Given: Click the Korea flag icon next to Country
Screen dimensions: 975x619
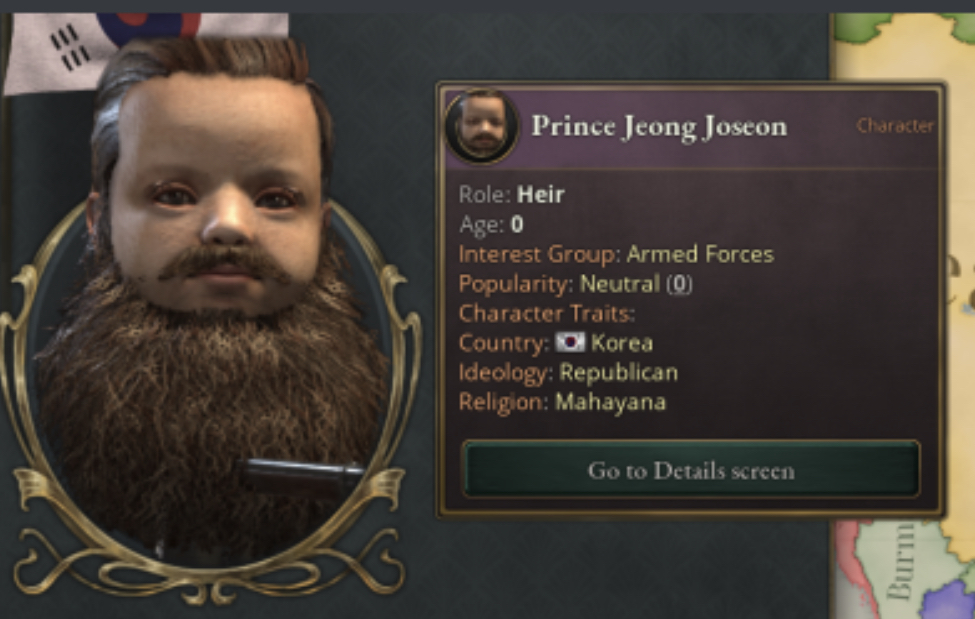Looking at the screenshot, I should 570,342.
